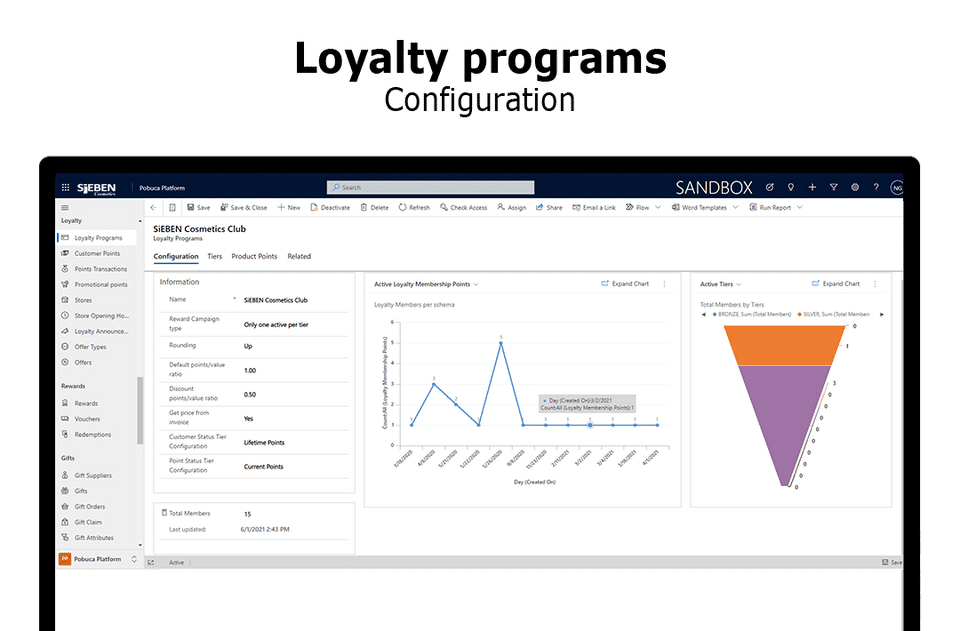Open more options for membership points chart

pyautogui.click(x=664, y=284)
